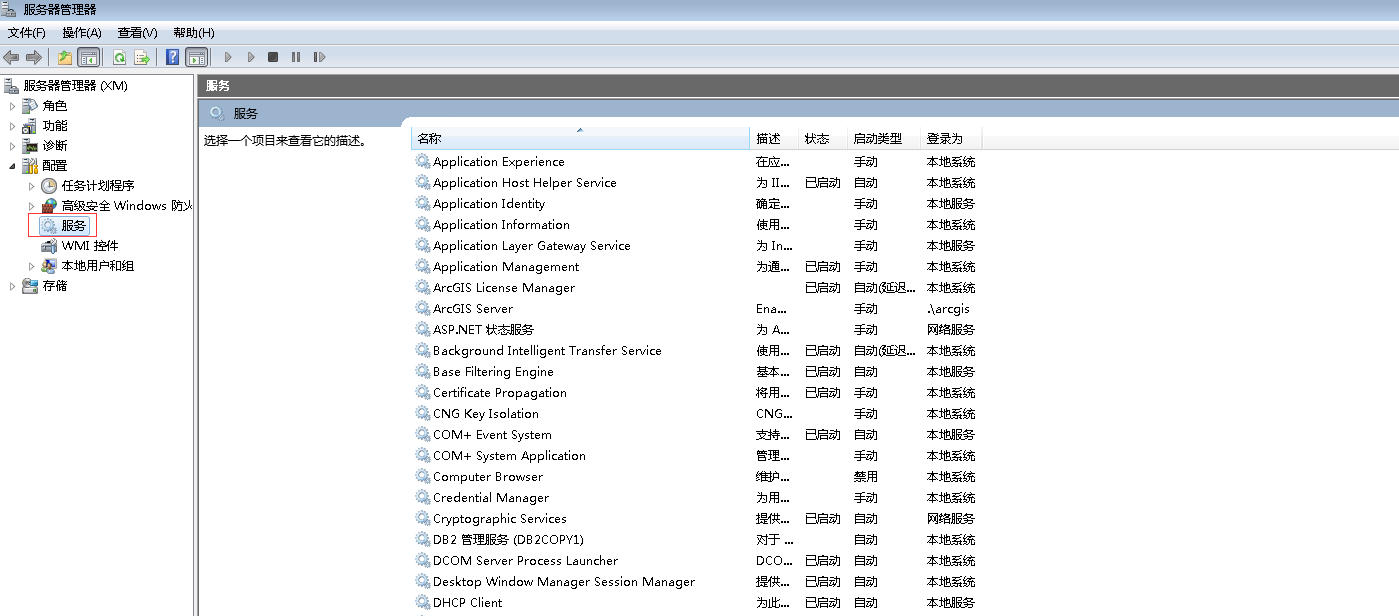Expand the 存储 tree node
Viewport: 1399px width, 616px height.
click(13, 286)
